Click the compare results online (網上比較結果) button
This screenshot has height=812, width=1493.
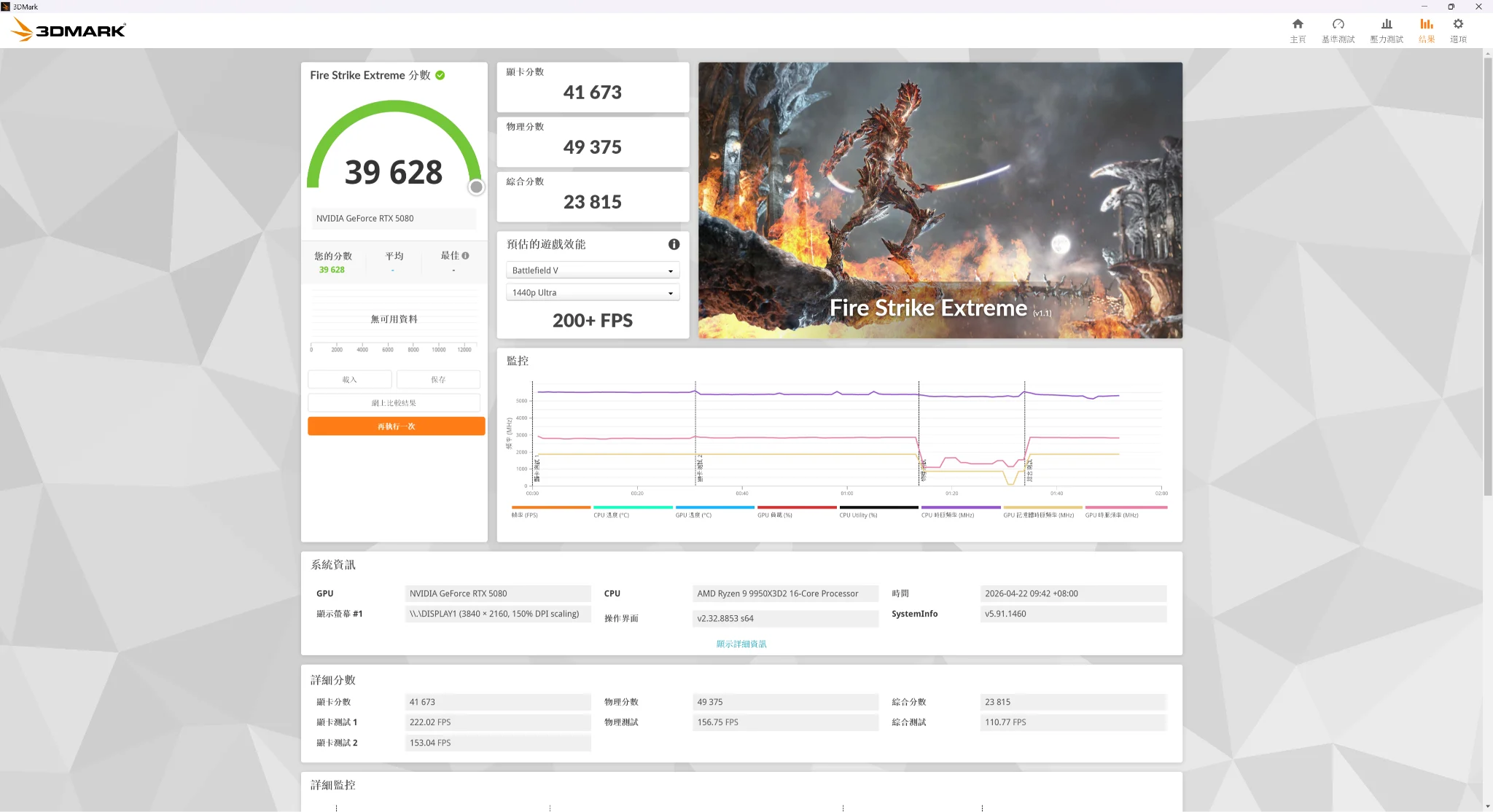point(394,403)
